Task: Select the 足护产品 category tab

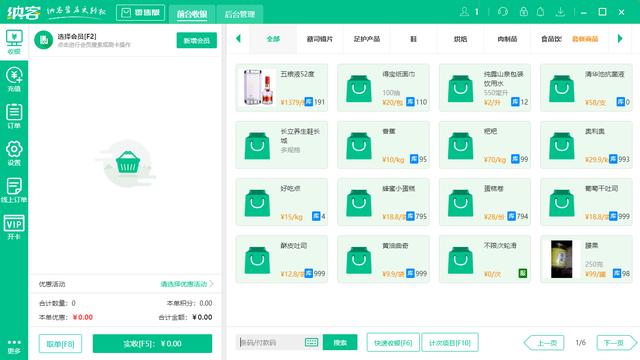Action: (367, 39)
